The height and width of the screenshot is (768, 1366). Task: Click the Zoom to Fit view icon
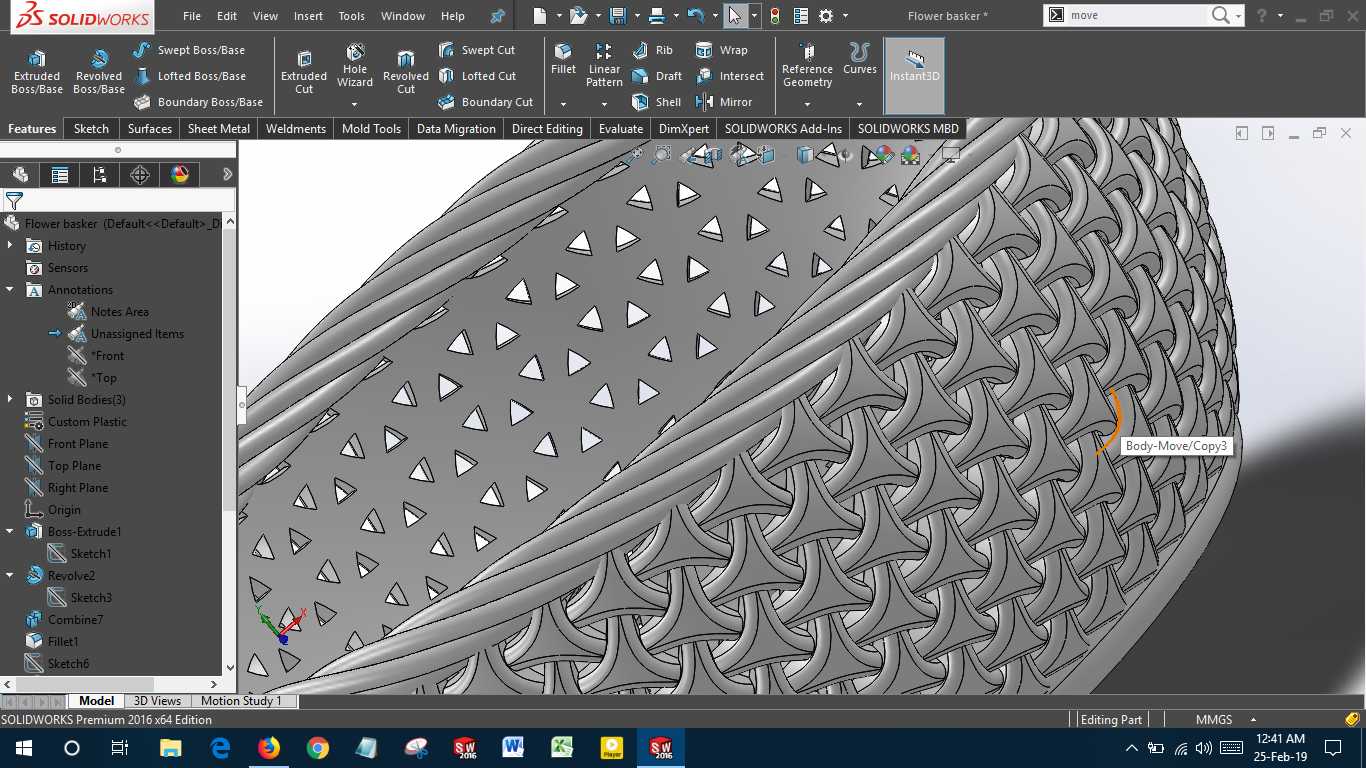pyautogui.click(x=635, y=154)
